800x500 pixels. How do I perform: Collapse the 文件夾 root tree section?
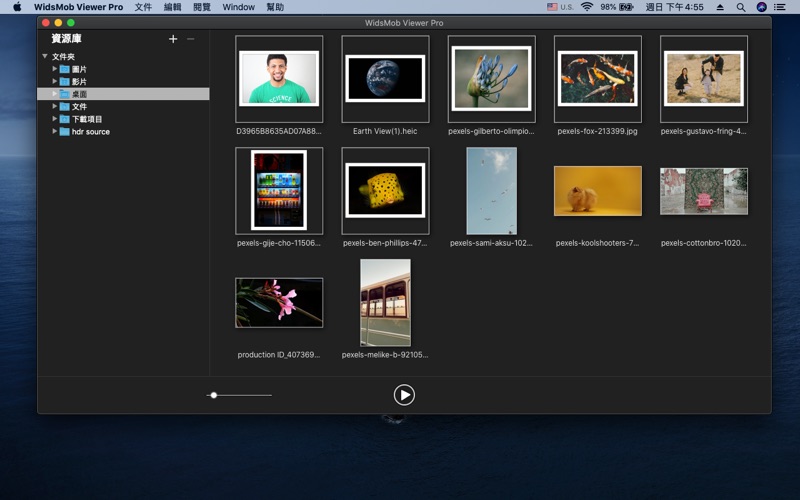[x=45, y=57]
